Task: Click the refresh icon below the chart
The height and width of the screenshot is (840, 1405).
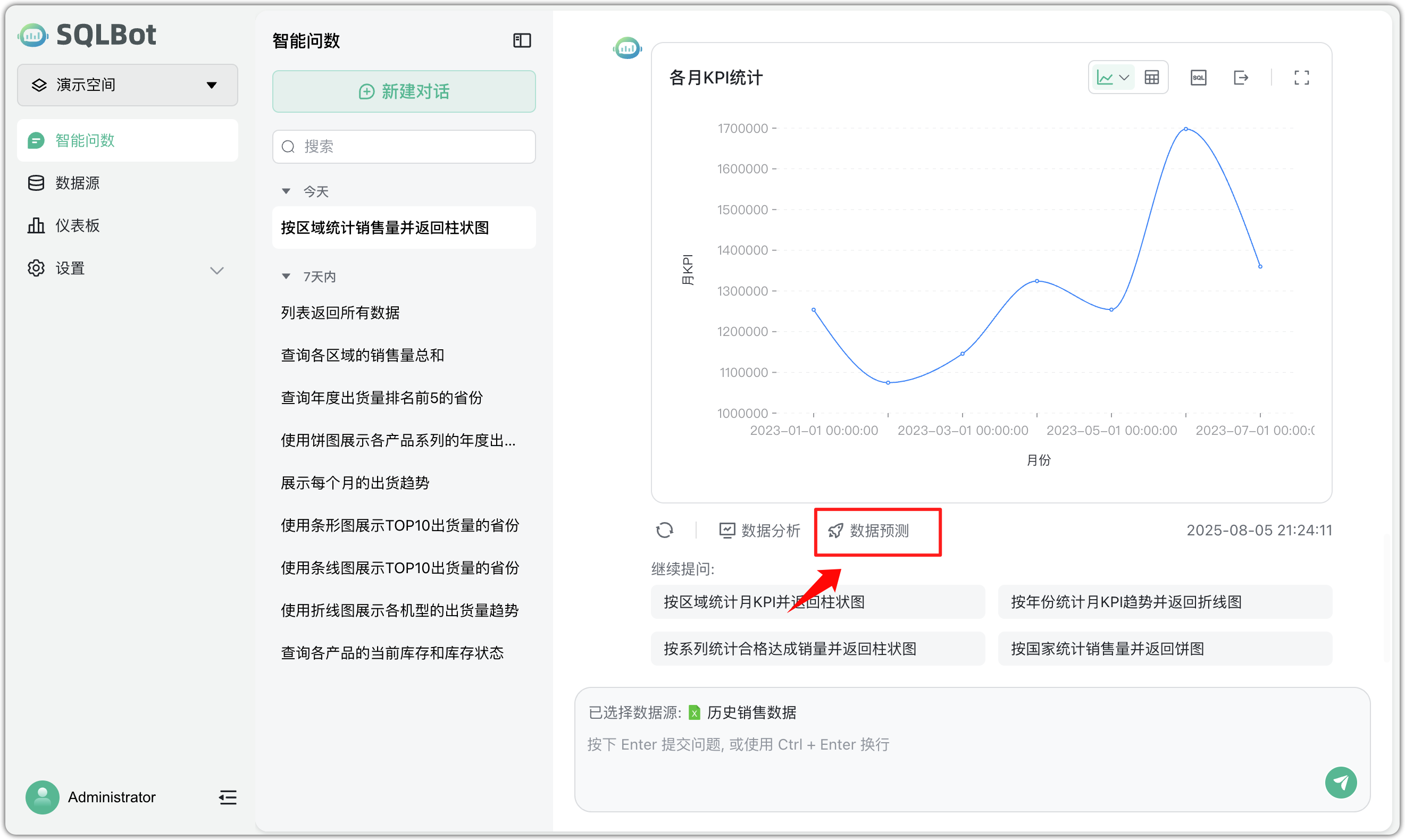Action: (665, 530)
